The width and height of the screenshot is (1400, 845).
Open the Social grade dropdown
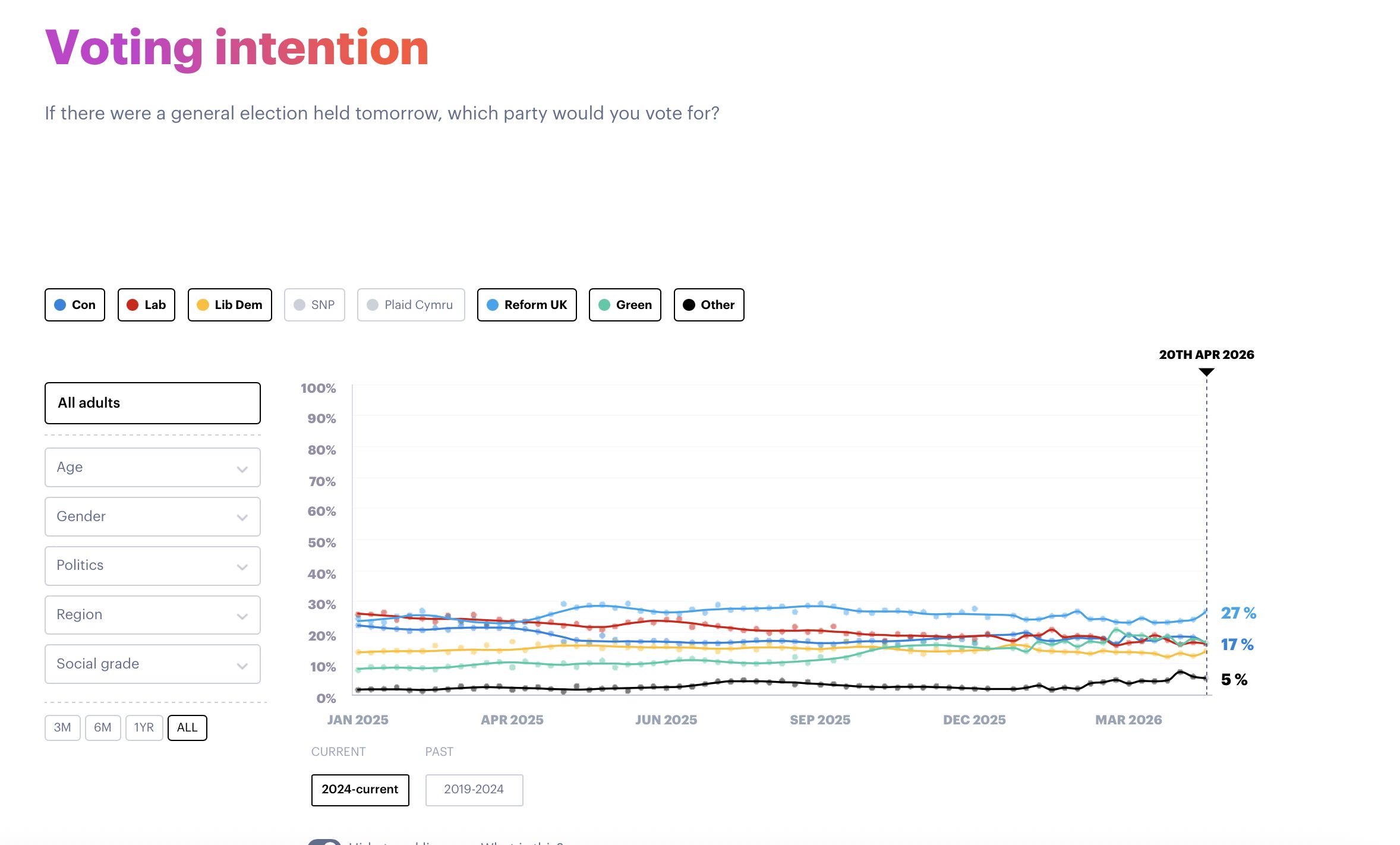[x=152, y=664]
